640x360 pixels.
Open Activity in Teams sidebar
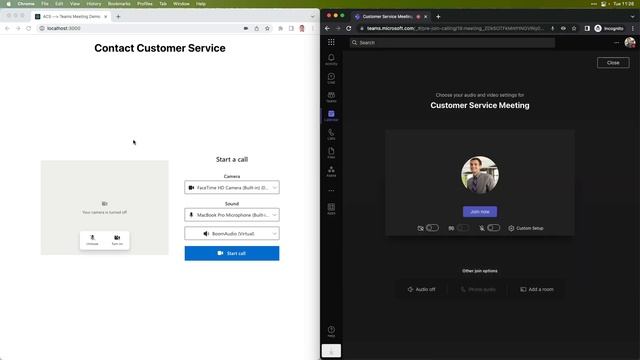[331, 60]
